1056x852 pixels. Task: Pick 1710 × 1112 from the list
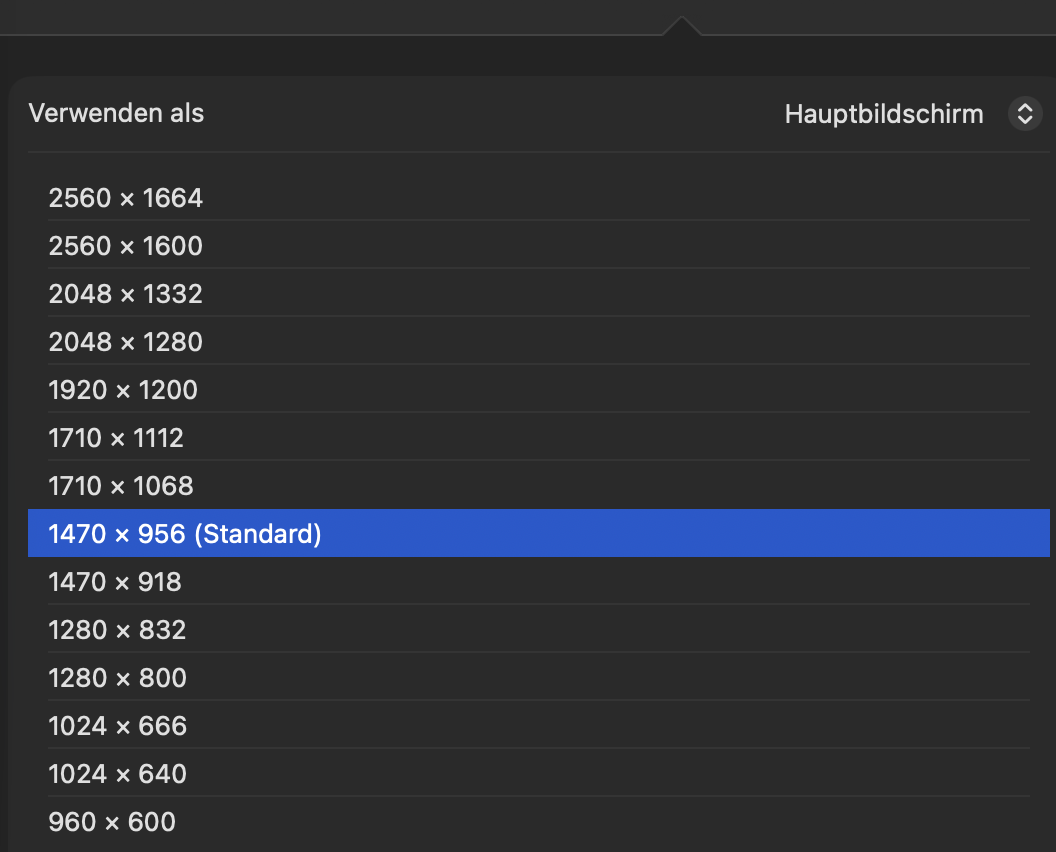pyautogui.click(x=116, y=438)
